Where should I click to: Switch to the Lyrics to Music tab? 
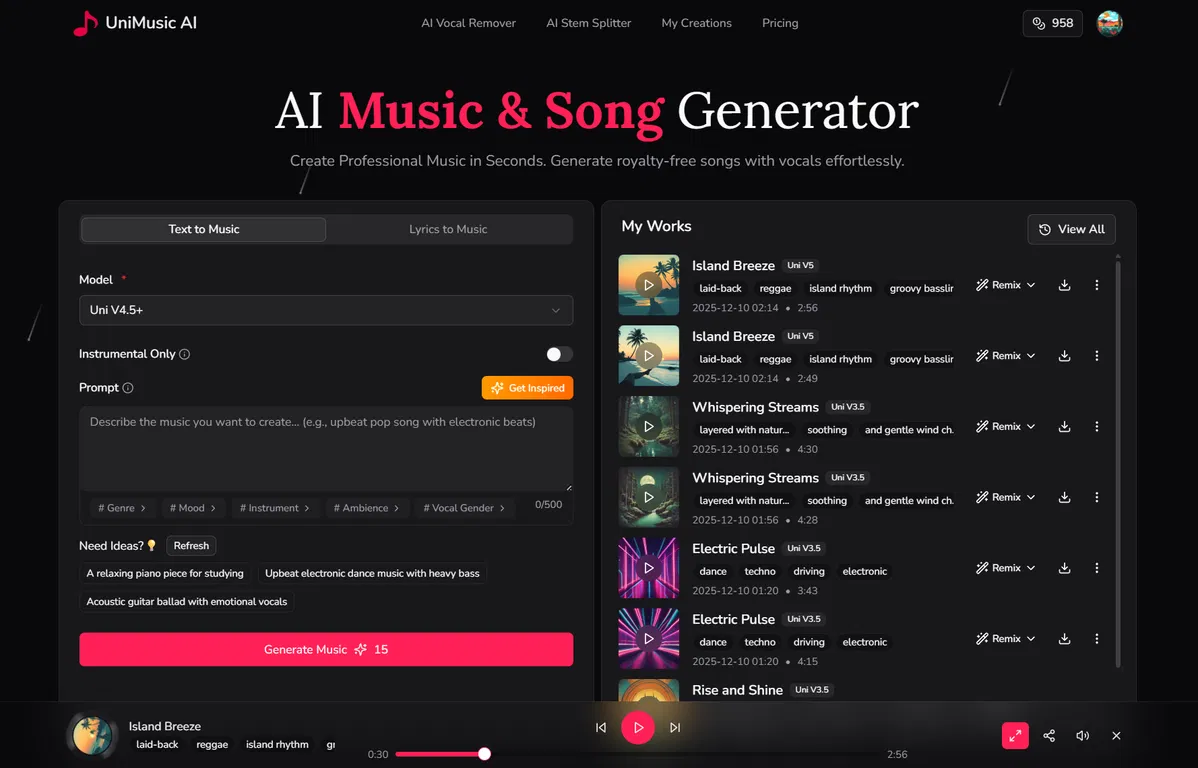coord(448,229)
